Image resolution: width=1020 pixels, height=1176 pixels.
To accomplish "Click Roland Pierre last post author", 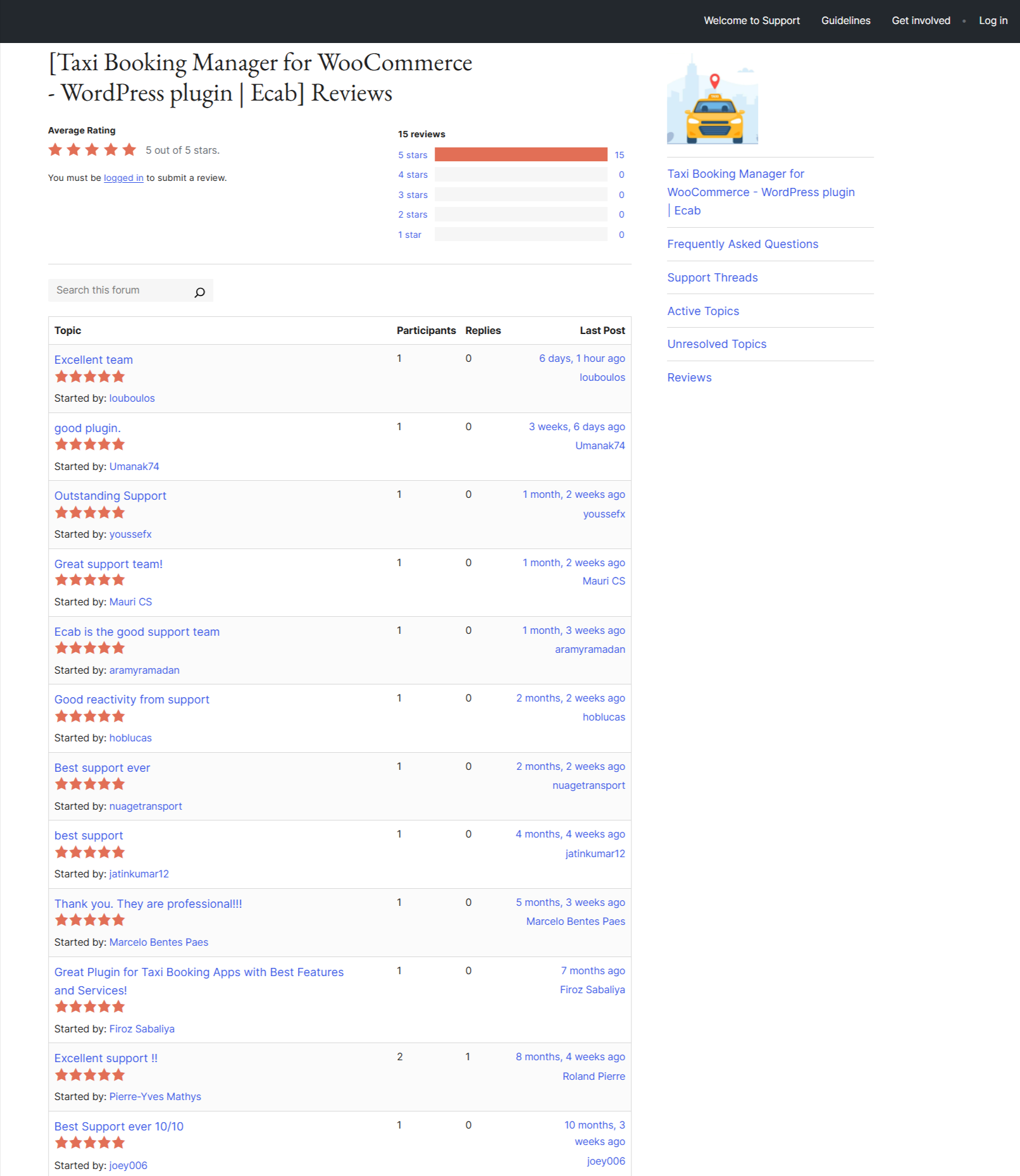I will [x=594, y=1077].
